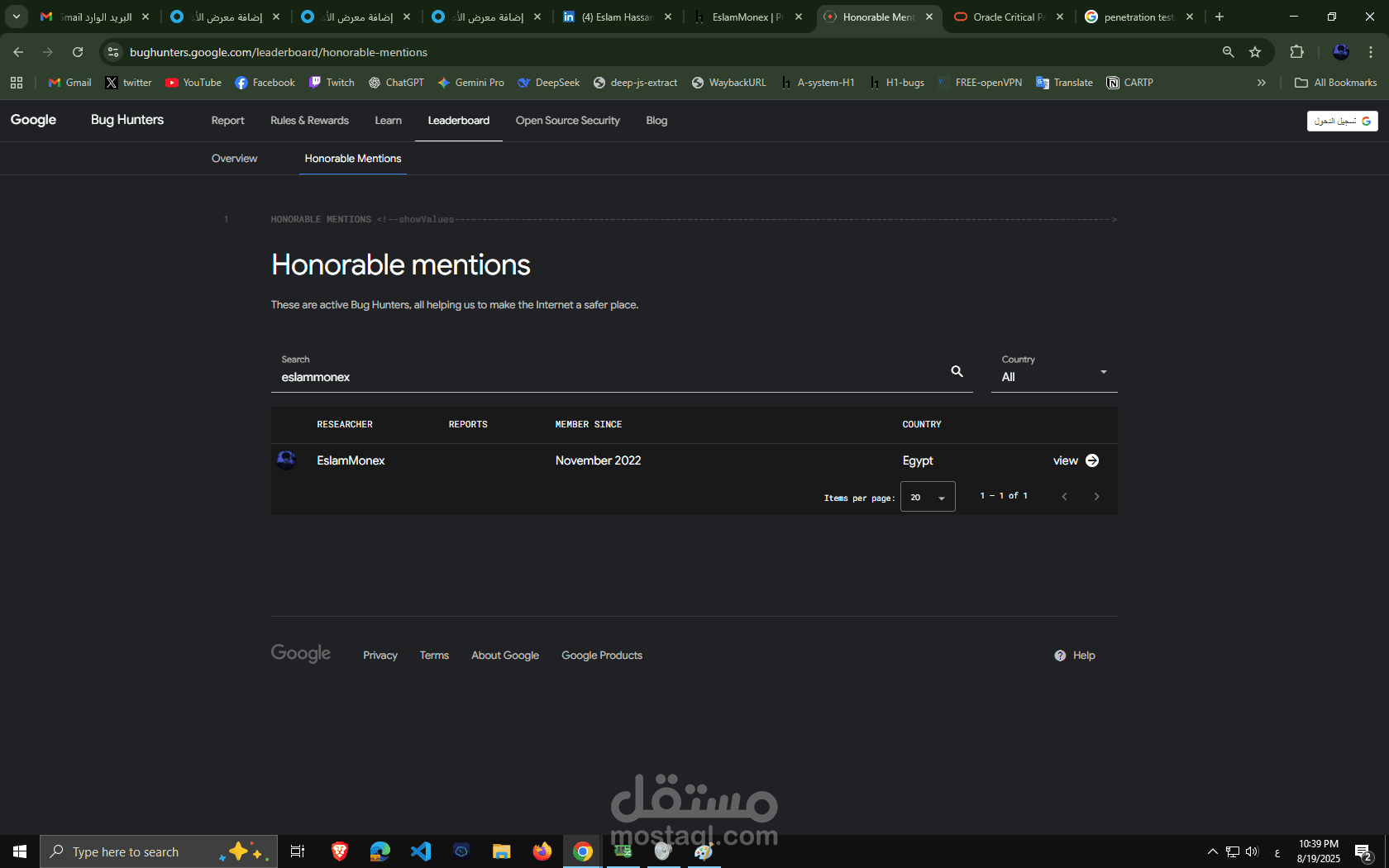Show hidden system tray icons
Viewport: 1389px width, 868px height.
click(x=1212, y=851)
